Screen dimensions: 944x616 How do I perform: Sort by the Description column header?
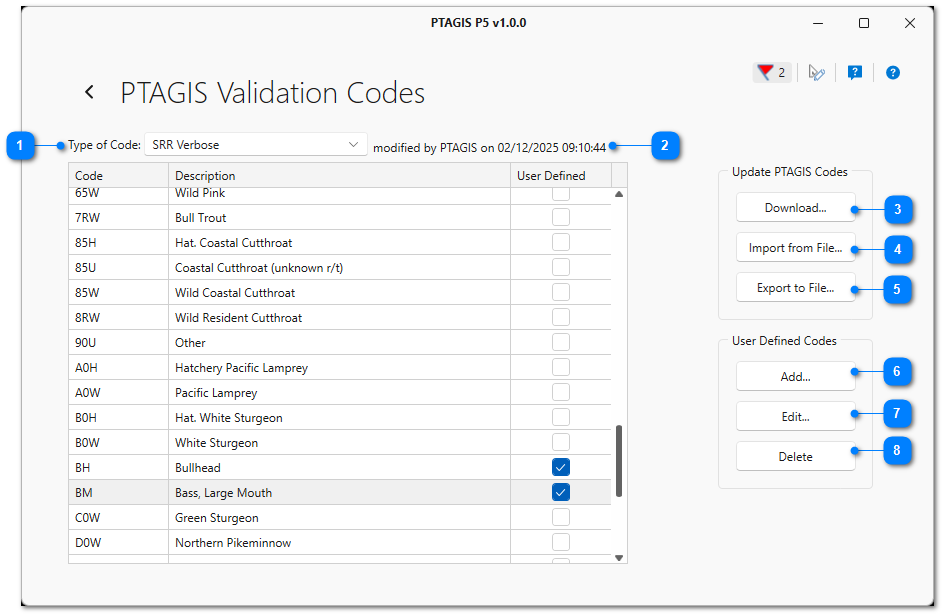(x=340, y=175)
